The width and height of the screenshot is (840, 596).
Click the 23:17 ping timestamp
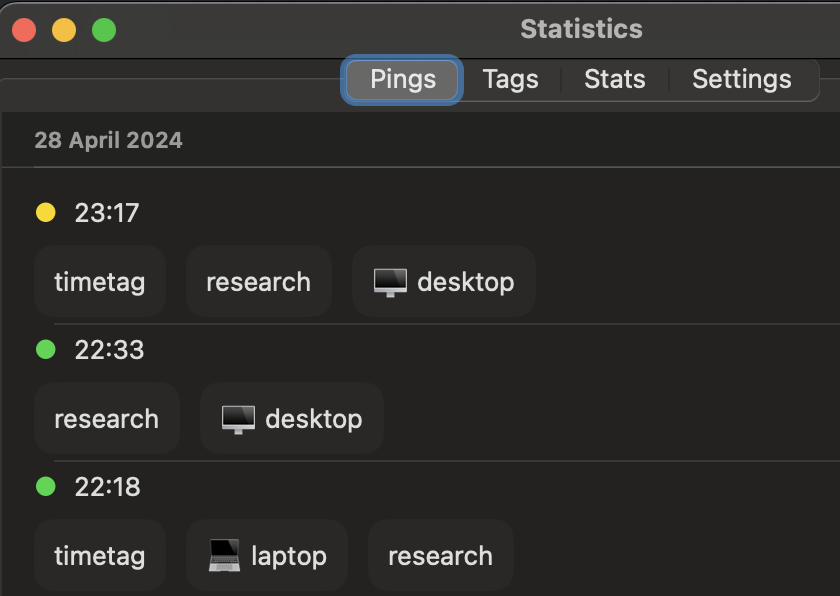pos(107,213)
